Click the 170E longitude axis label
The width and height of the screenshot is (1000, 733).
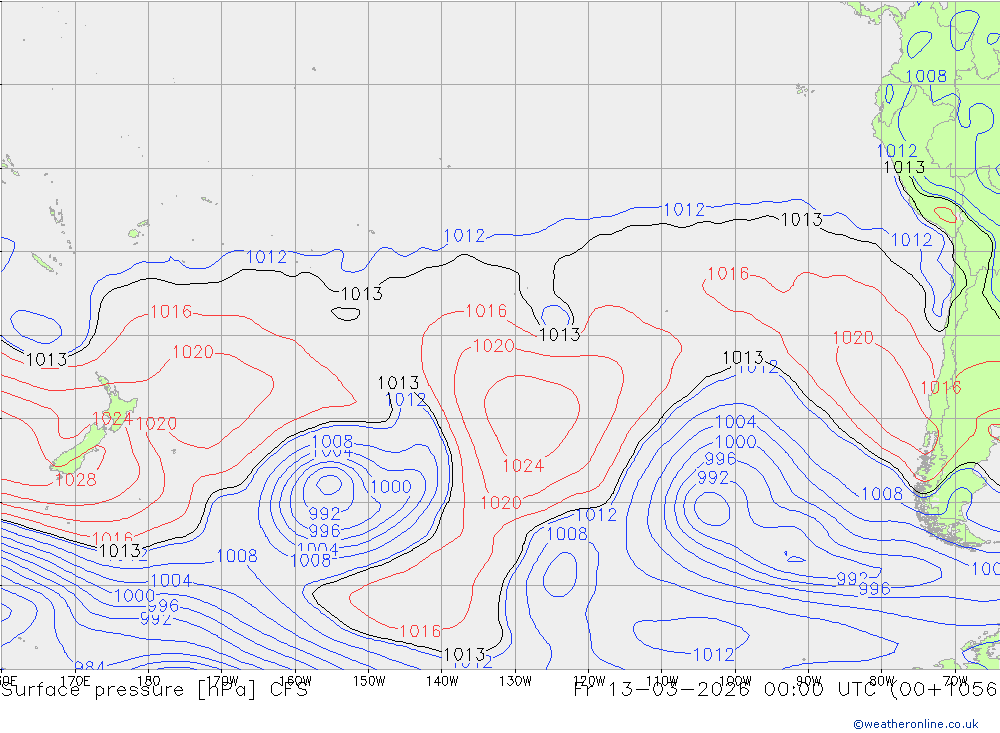tap(76, 680)
